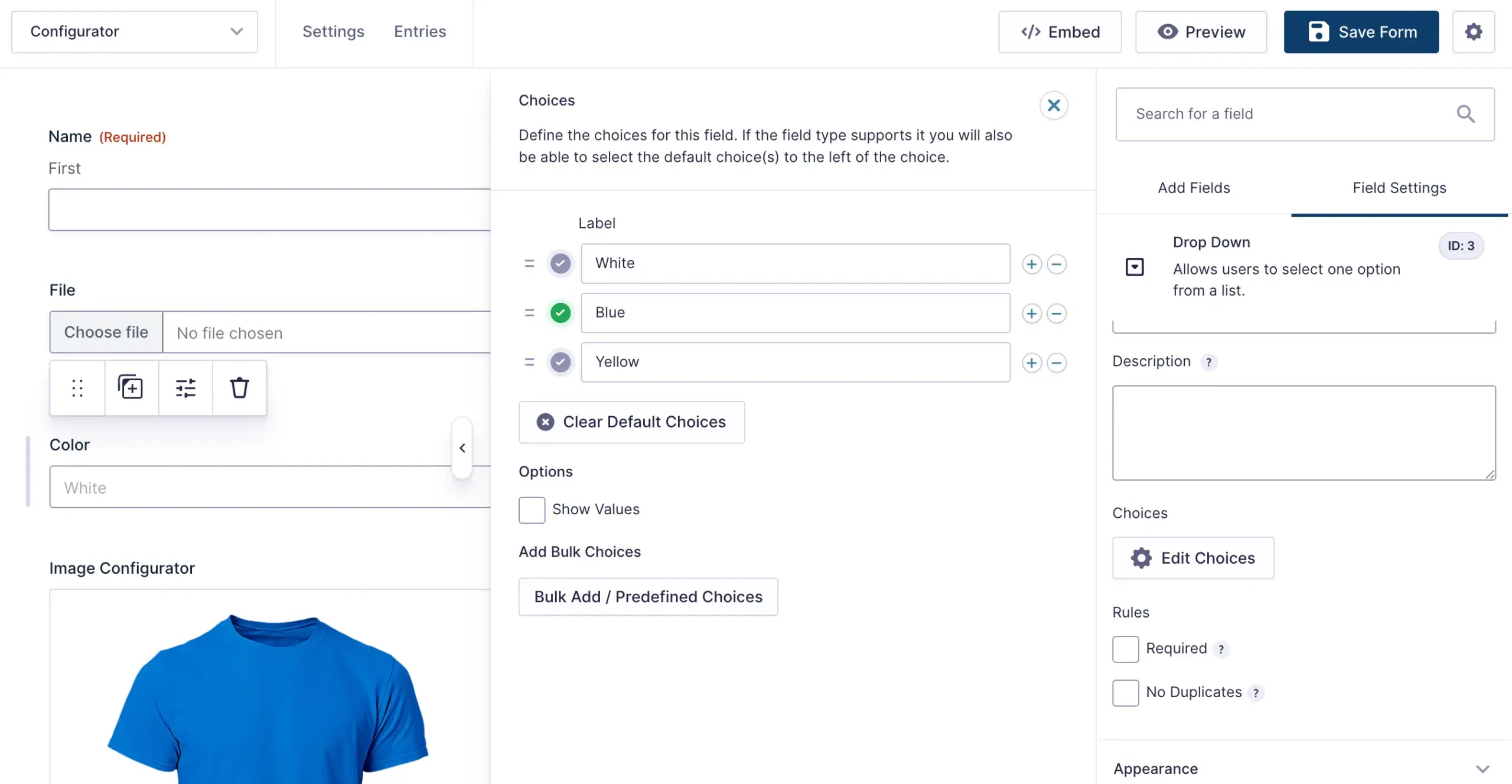Collapse the flyout with the left chevron handle
The width and height of the screenshot is (1512, 784).
tap(462, 448)
